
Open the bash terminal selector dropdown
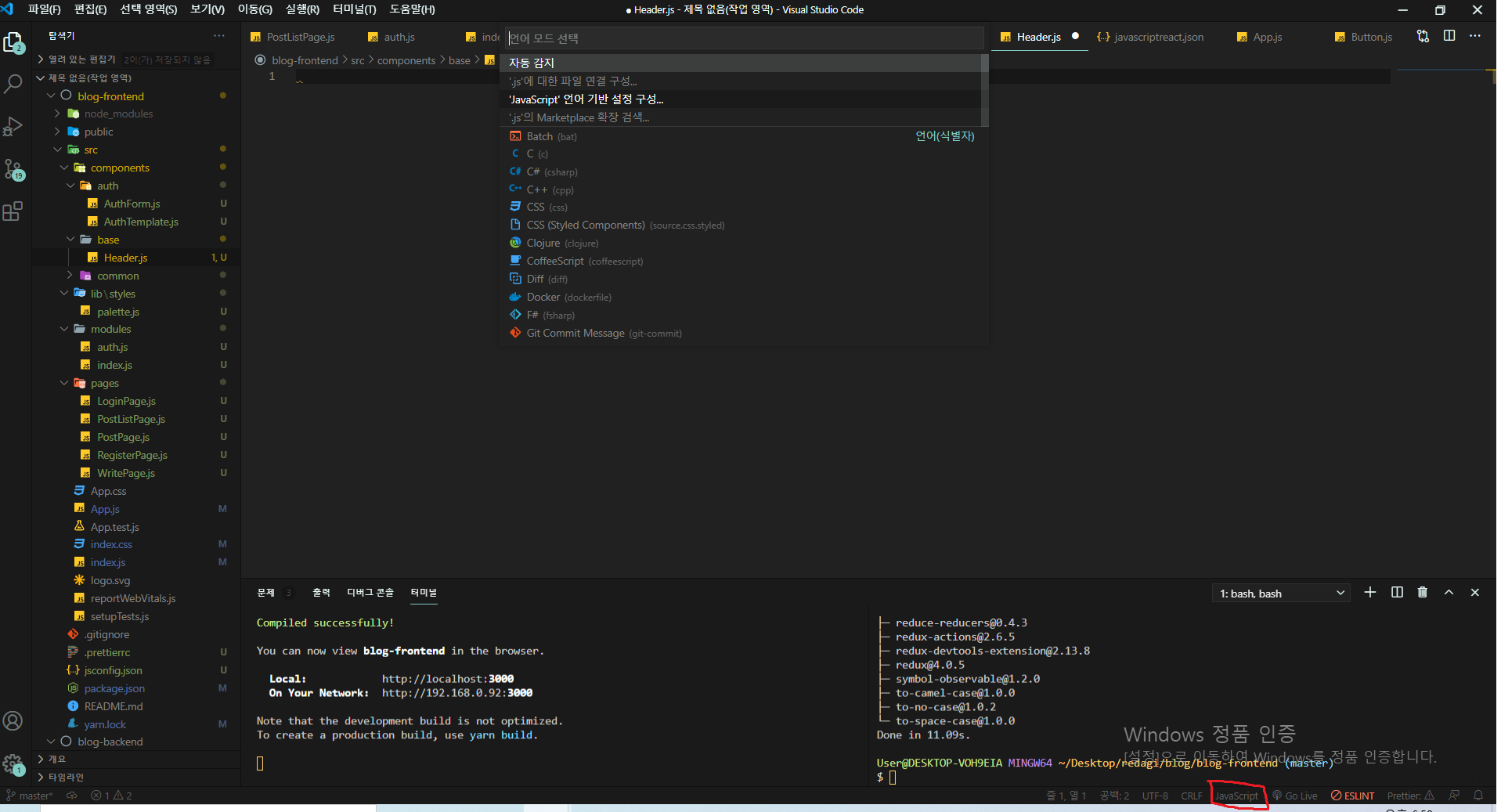coord(1281,594)
